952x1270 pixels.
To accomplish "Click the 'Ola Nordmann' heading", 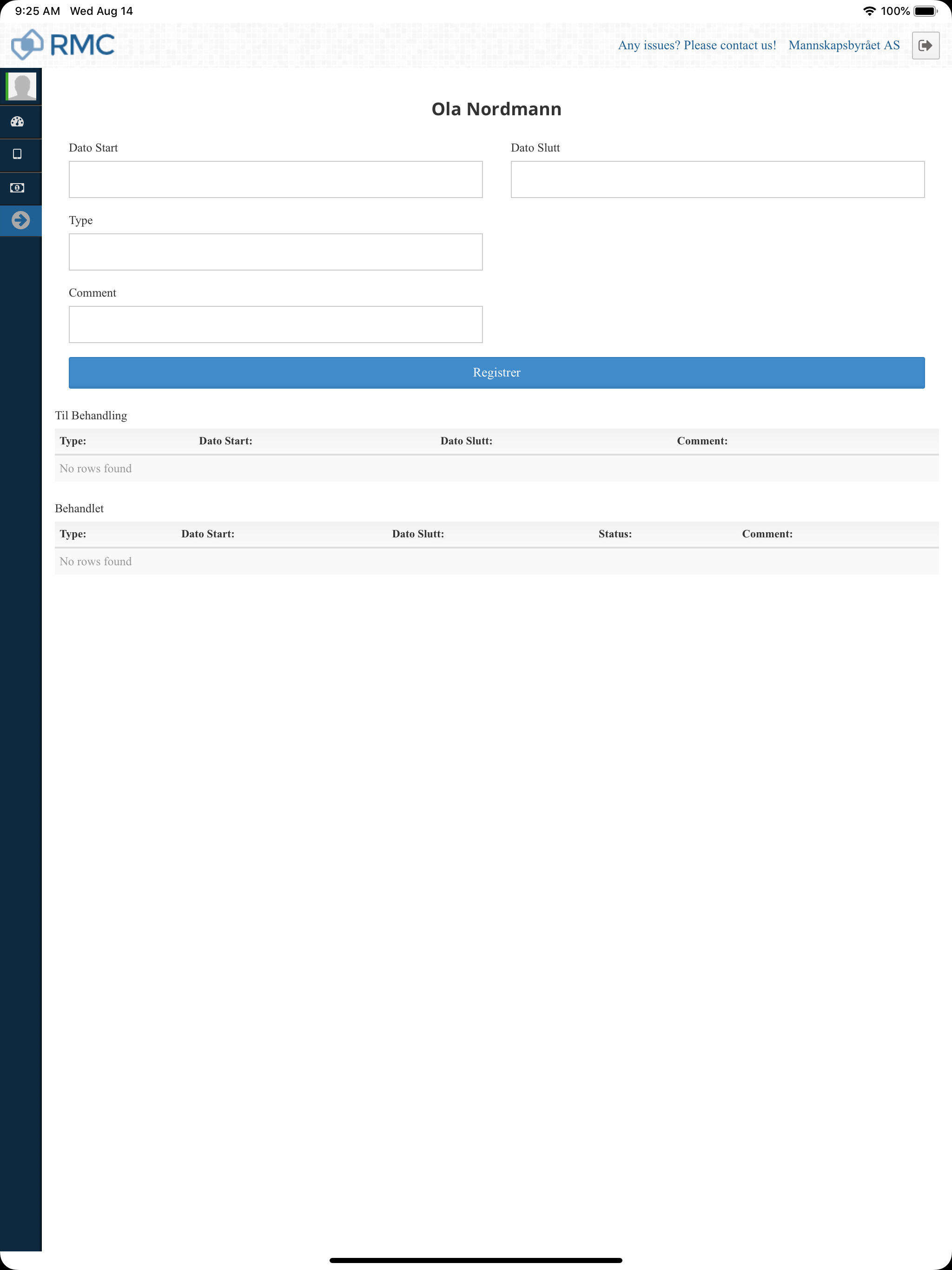I will (496, 109).
